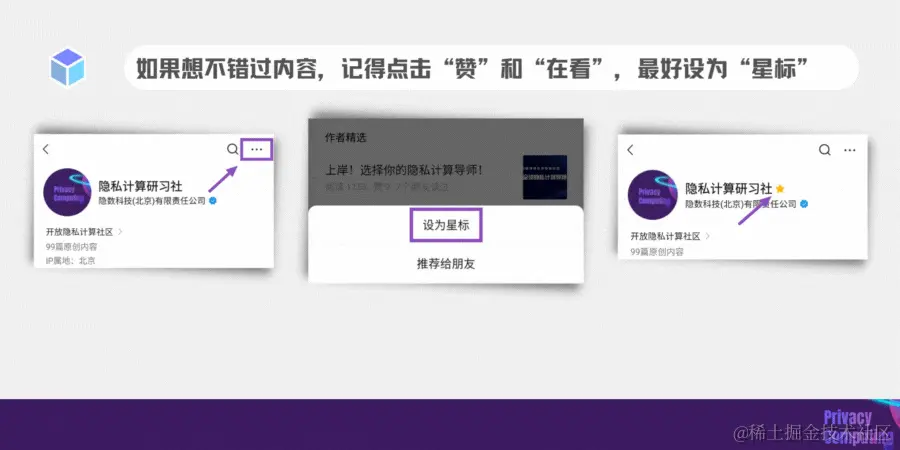Viewport: 900px width, 450px height.
Task: Choose 设为星标 in the bottom sheet
Action: click(446, 226)
